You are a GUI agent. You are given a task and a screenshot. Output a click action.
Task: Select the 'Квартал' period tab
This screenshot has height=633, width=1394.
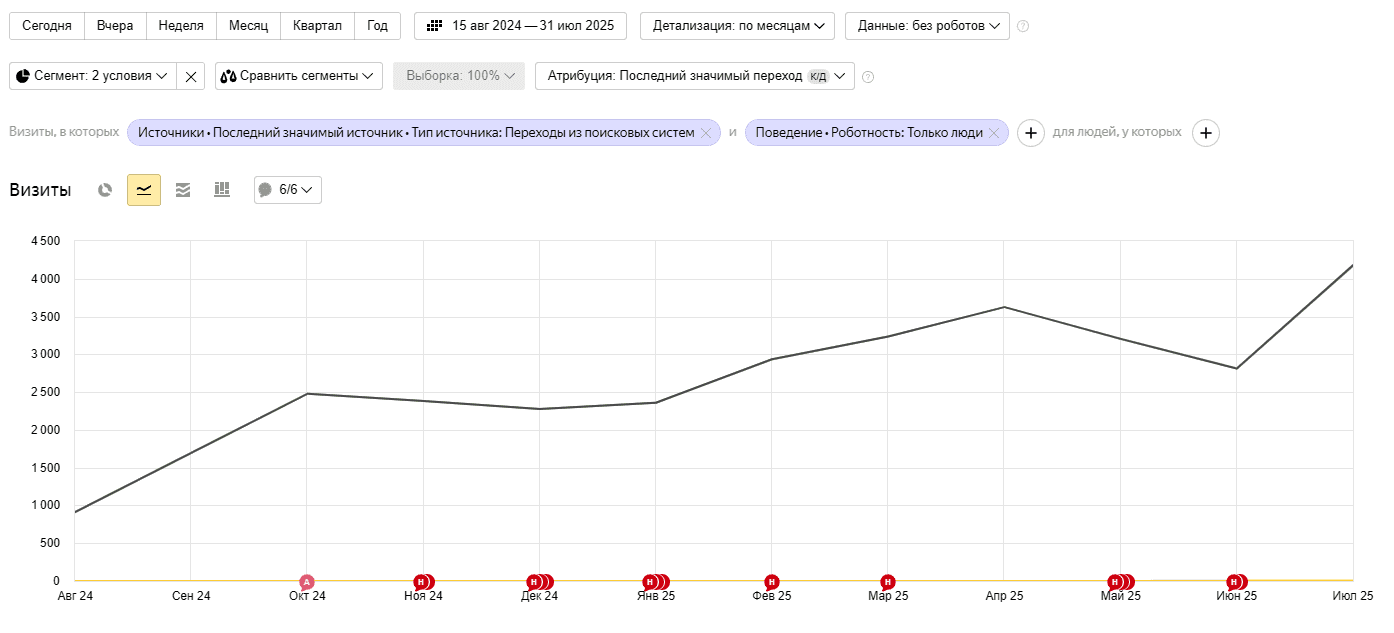pos(317,26)
